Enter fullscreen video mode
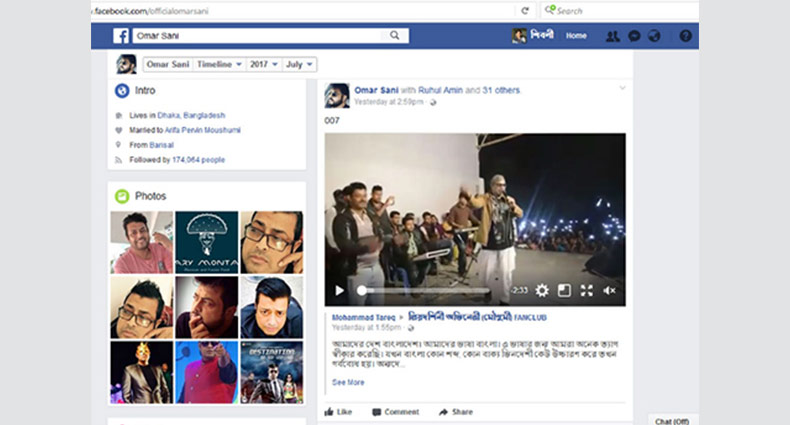This screenshot has width=790, height=425. [587, 290]
